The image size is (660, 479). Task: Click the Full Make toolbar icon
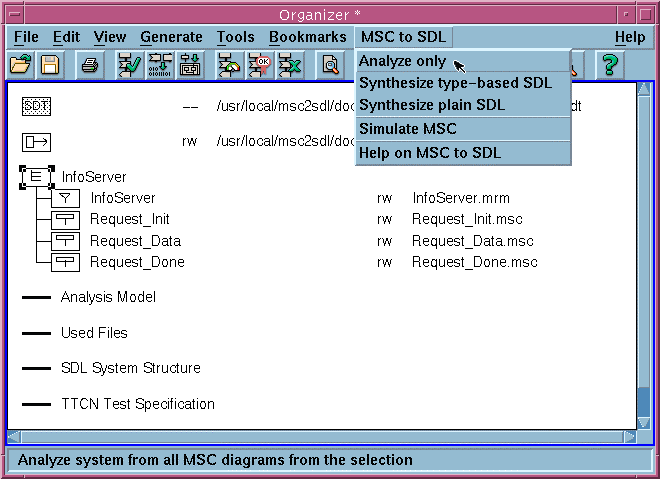[x=190, y=65]
